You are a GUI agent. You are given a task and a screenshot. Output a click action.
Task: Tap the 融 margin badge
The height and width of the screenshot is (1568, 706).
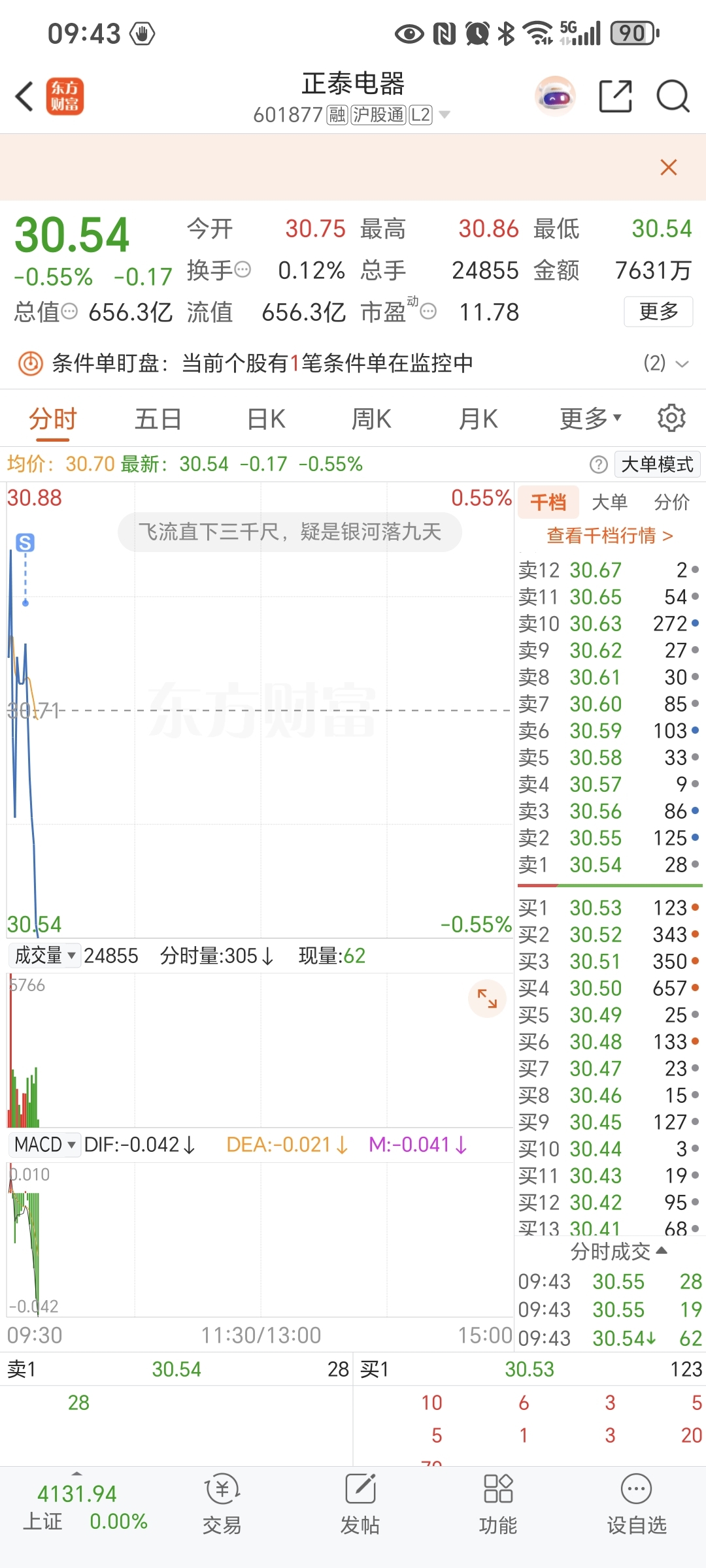337,115
